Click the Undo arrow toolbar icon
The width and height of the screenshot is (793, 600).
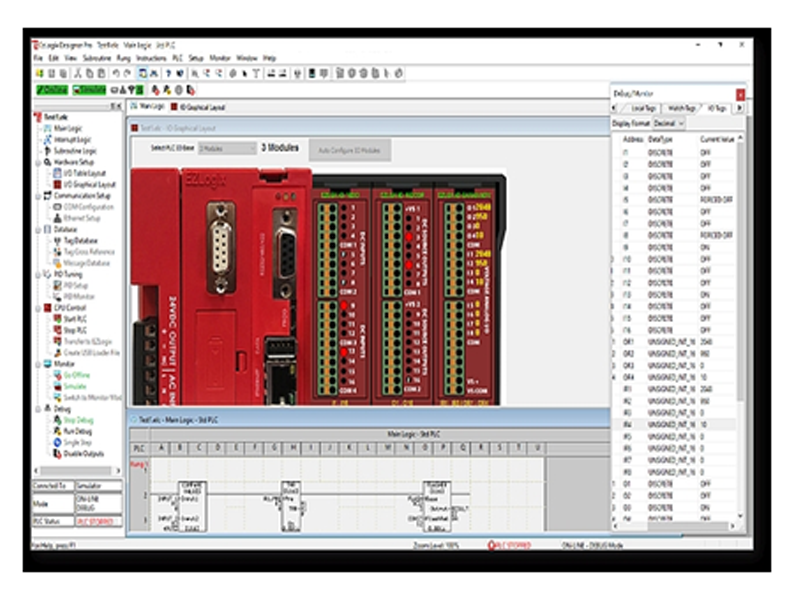pos(116,74)
